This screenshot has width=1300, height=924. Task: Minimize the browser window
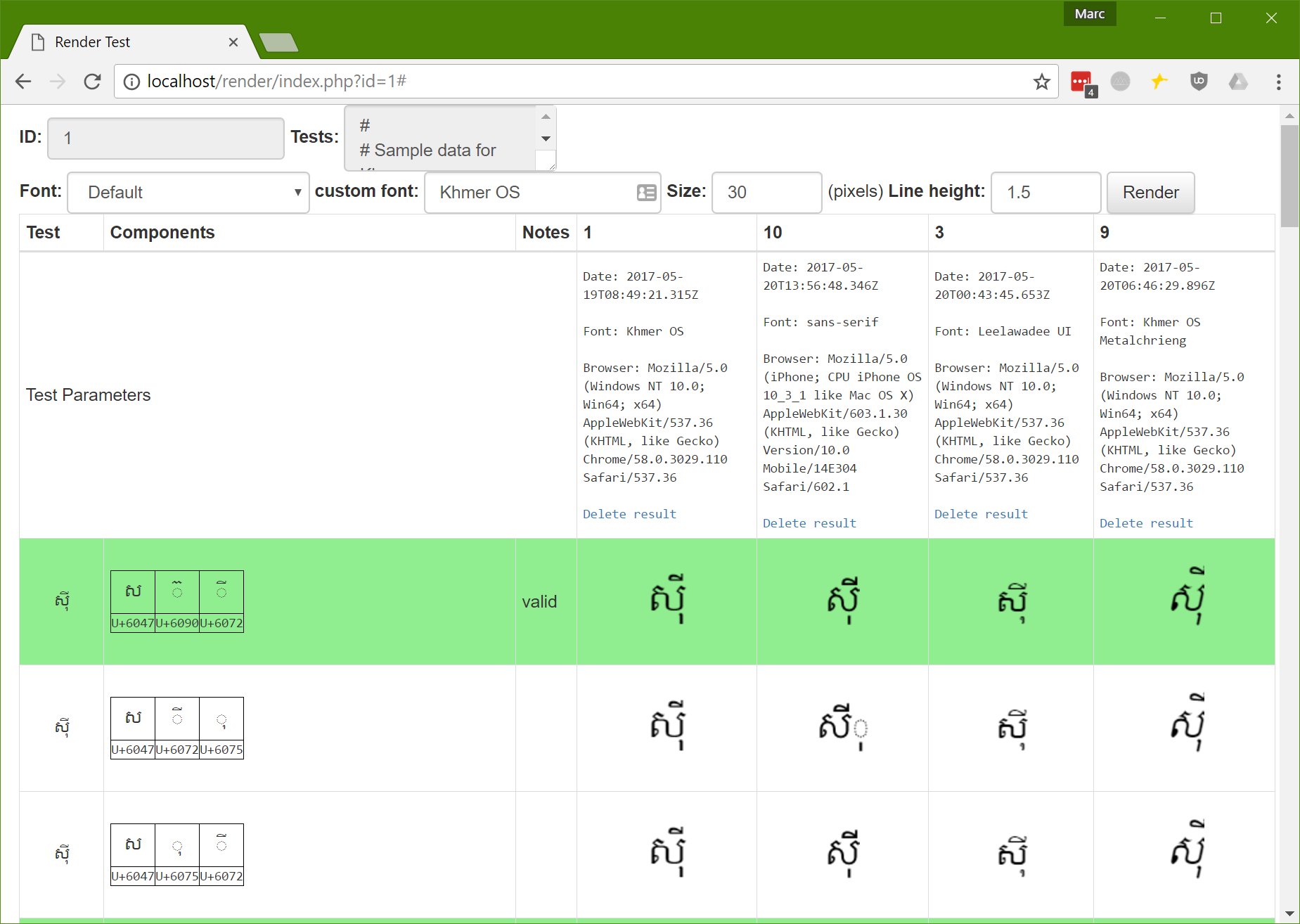point(1160,18)
